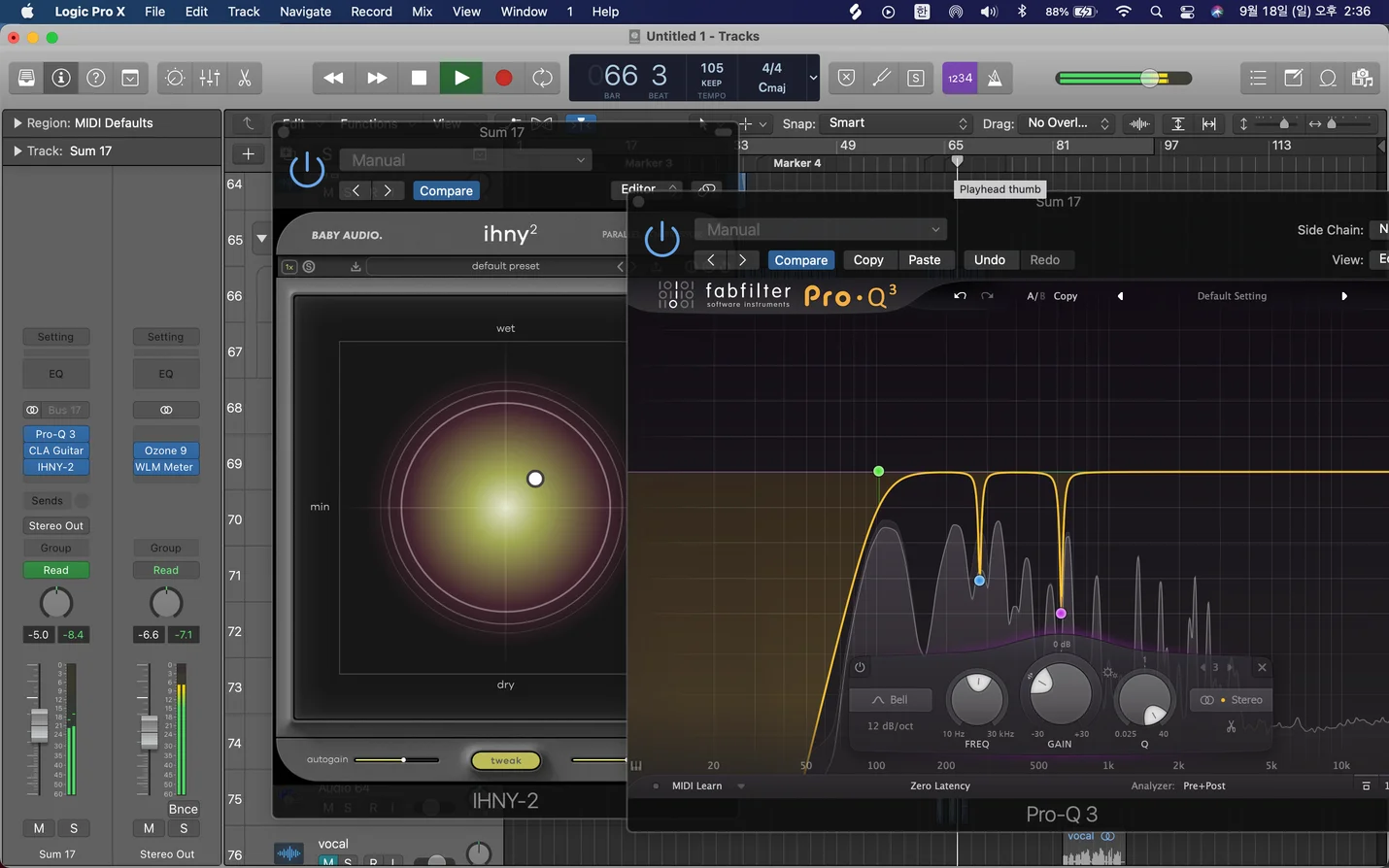This screenshot has height=868, width=1389.
Task: Open the Media Browser icon
Action: click(1363, 78)
